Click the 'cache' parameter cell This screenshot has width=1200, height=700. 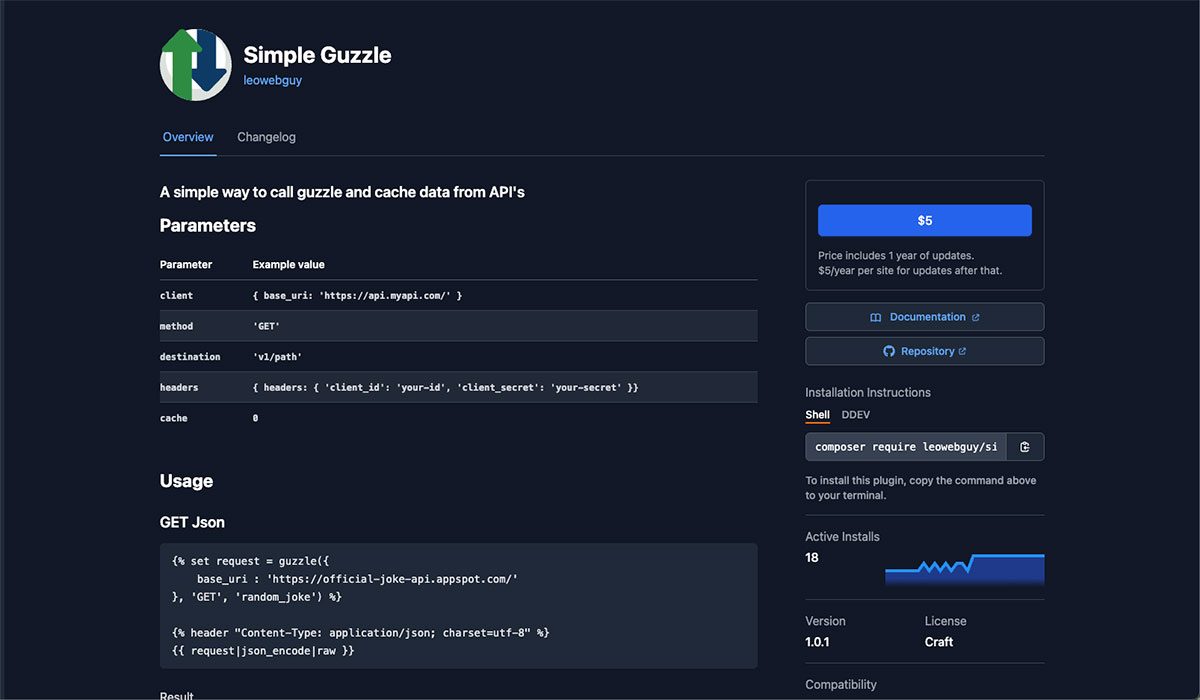coord(174,418)
